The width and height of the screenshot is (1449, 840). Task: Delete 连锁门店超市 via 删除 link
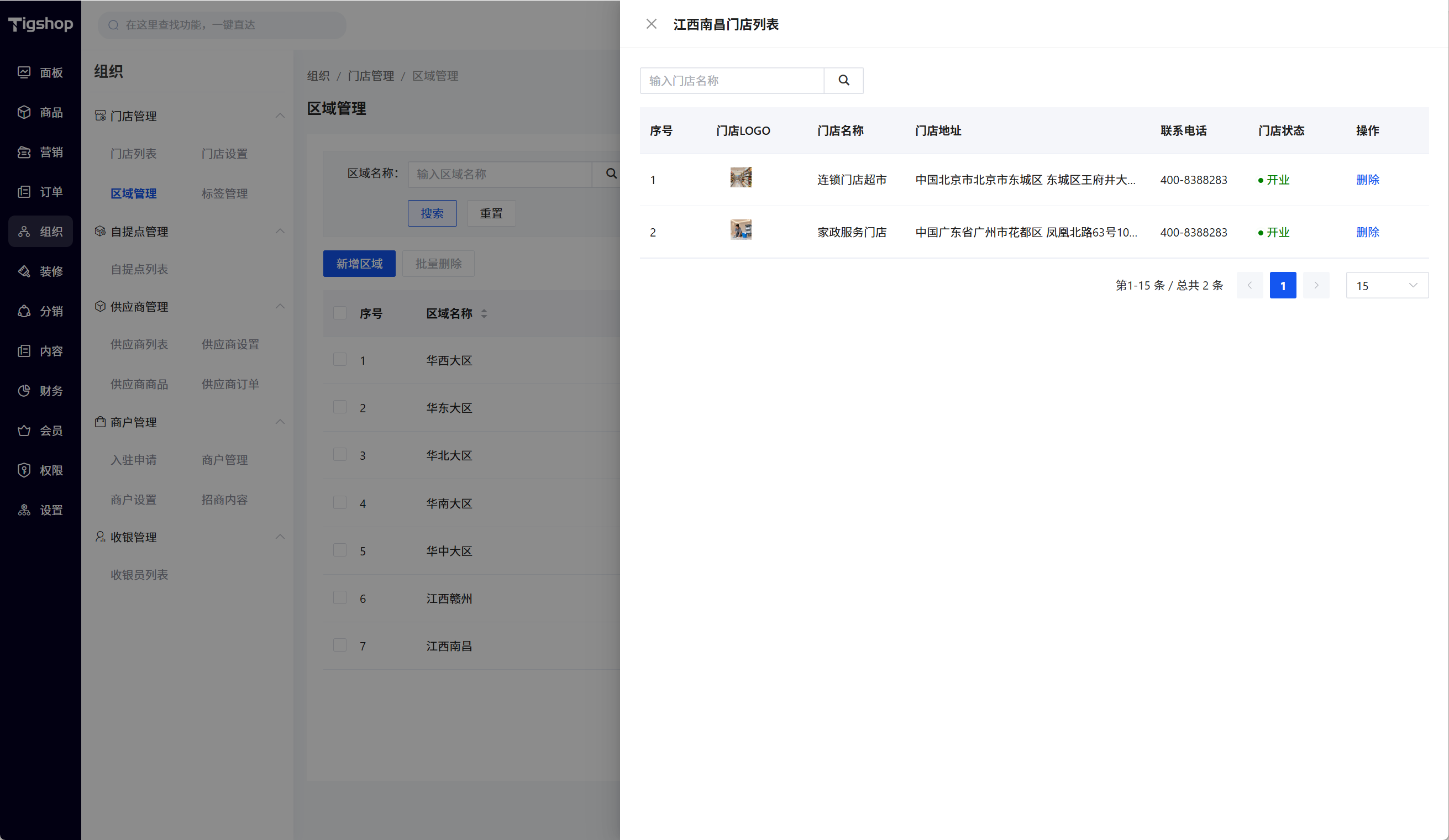point(1367,180)
